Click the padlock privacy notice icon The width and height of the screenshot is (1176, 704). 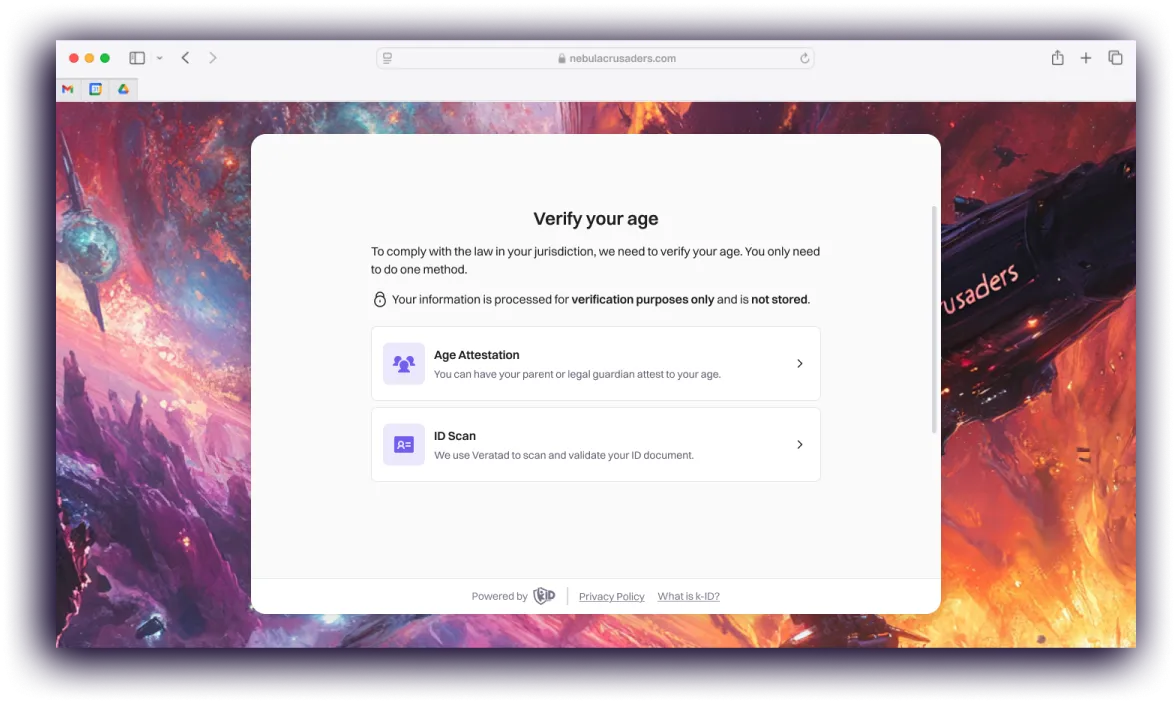pyautogui.click(x=380, y=299)
